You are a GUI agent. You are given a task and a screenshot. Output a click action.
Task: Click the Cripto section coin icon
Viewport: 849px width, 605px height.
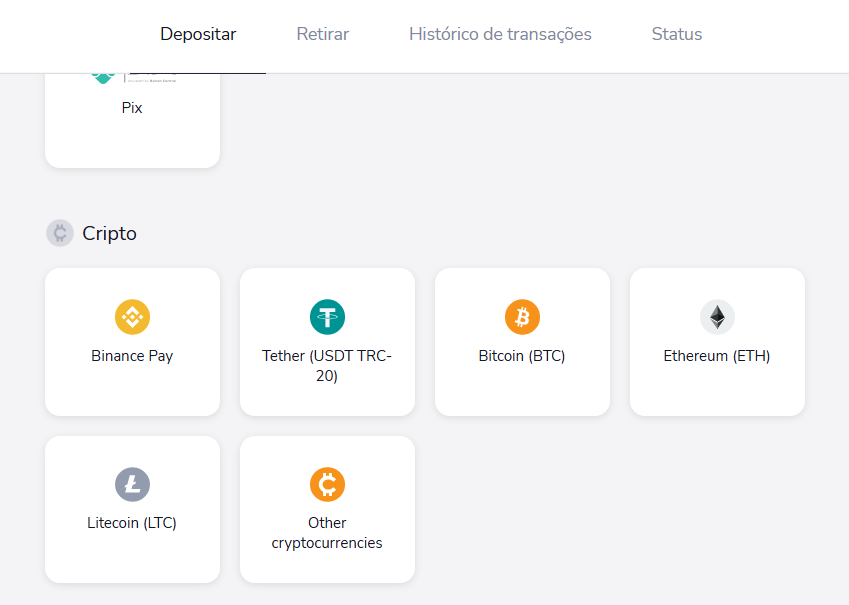60,233
